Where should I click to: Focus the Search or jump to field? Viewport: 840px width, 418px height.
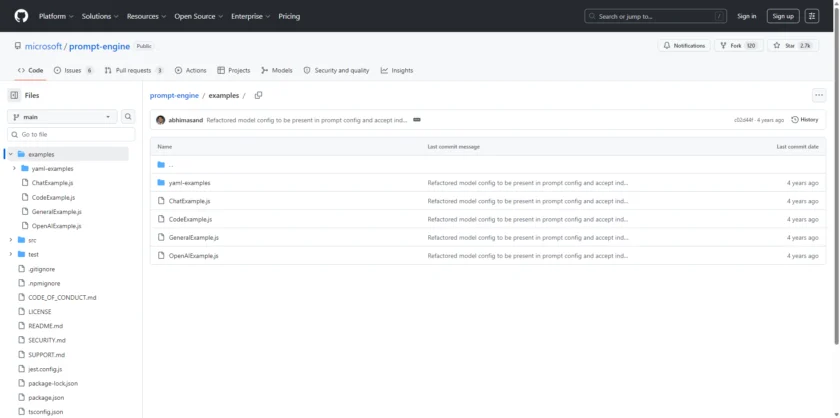pyautogui.click(x=656, y=16)
